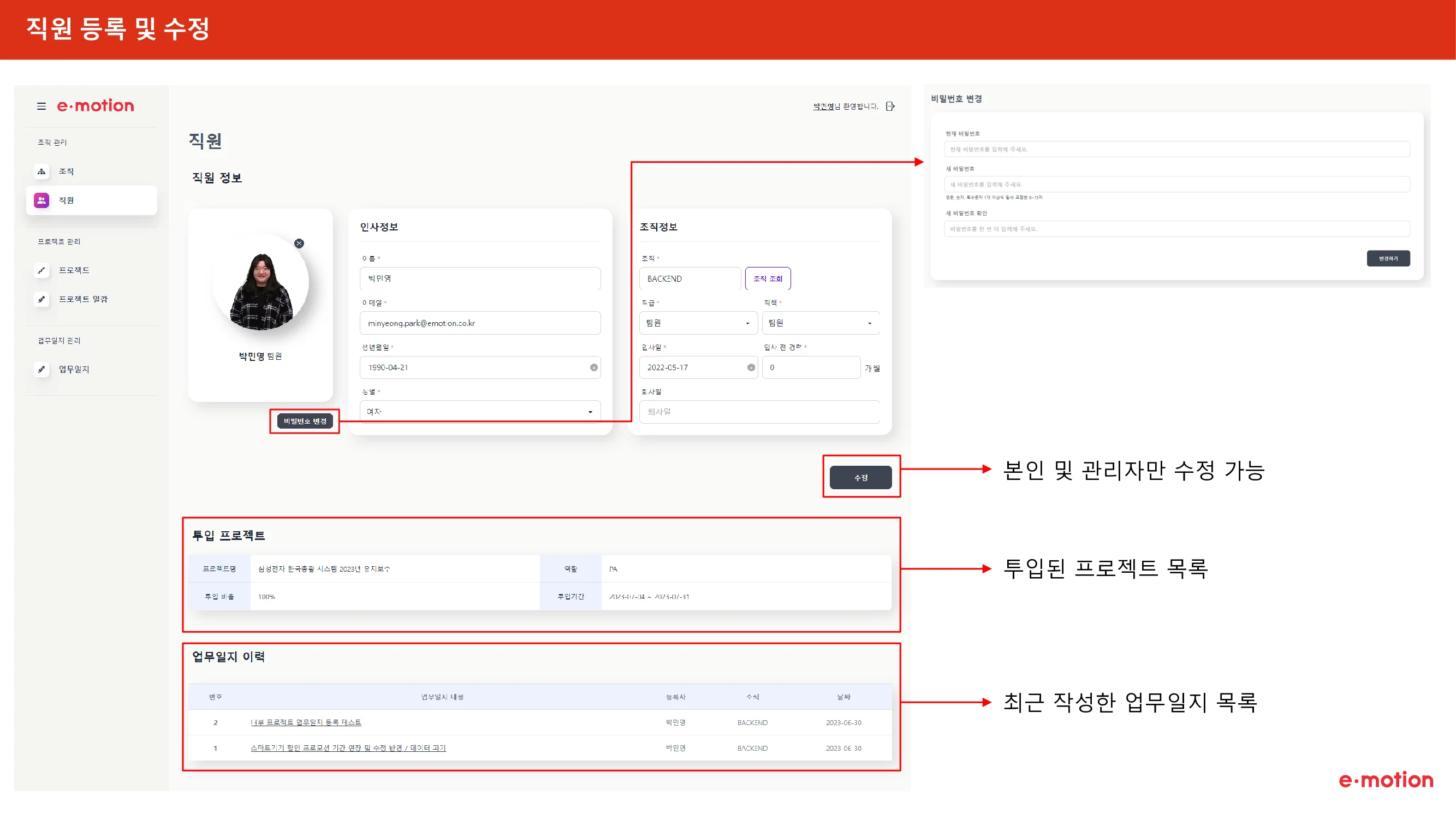
Task: Open 업무일지 from sidebar
Action: (74, 369)
